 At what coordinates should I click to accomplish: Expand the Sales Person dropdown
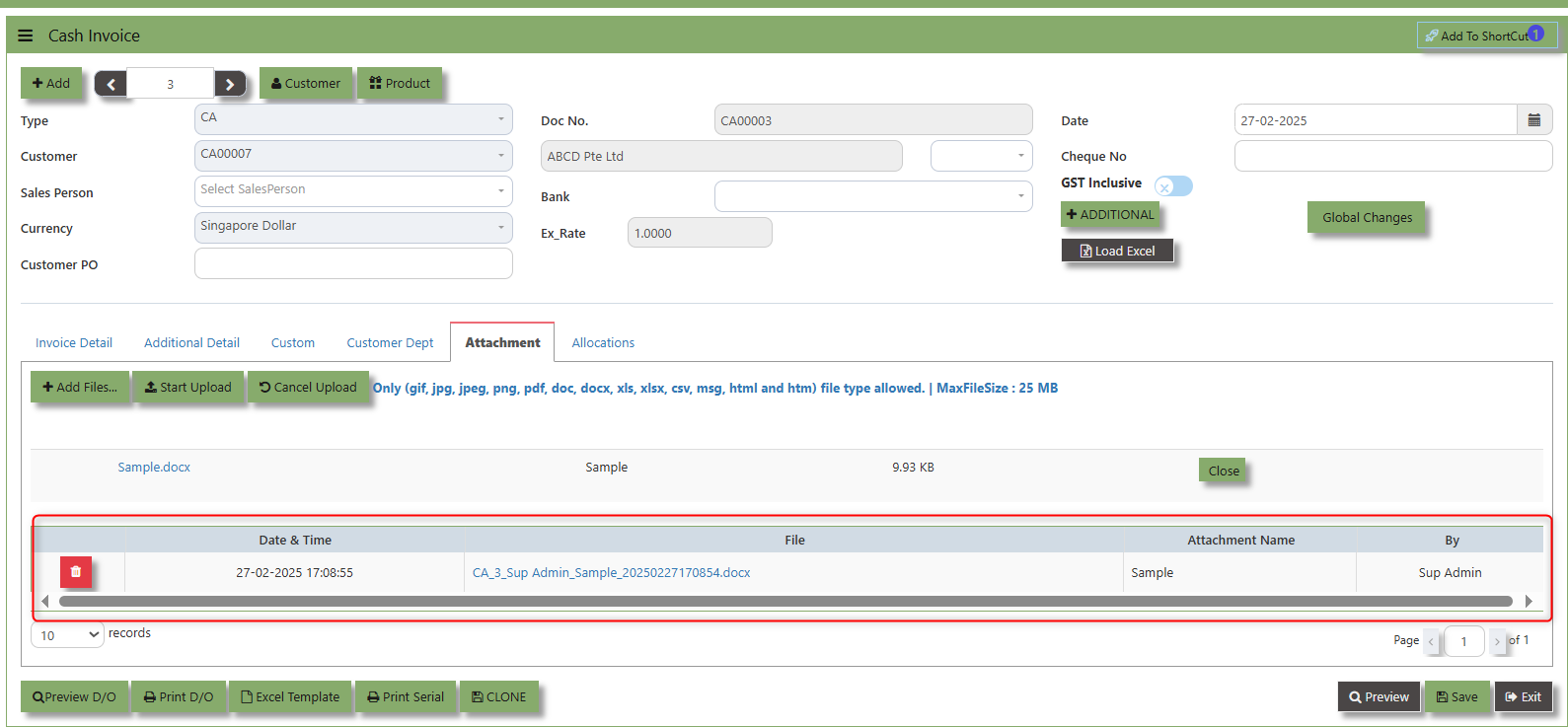353,191
